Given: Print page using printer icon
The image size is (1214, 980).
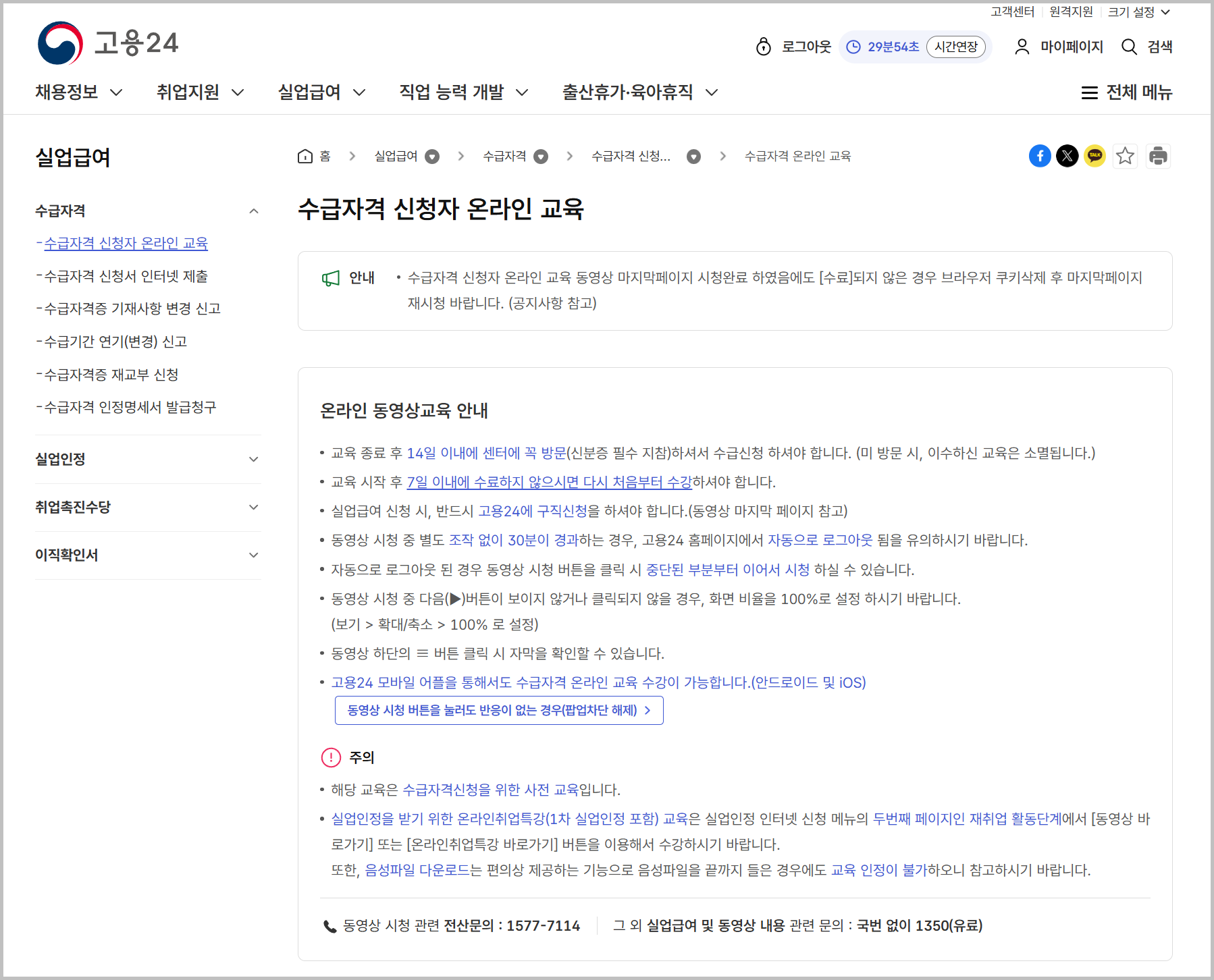Looking at the screenshot, I should 1158,156.
